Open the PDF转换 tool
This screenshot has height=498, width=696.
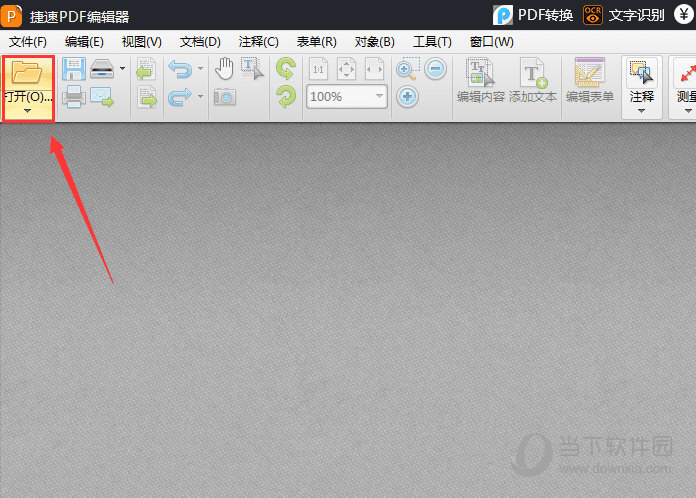point(533,16)
